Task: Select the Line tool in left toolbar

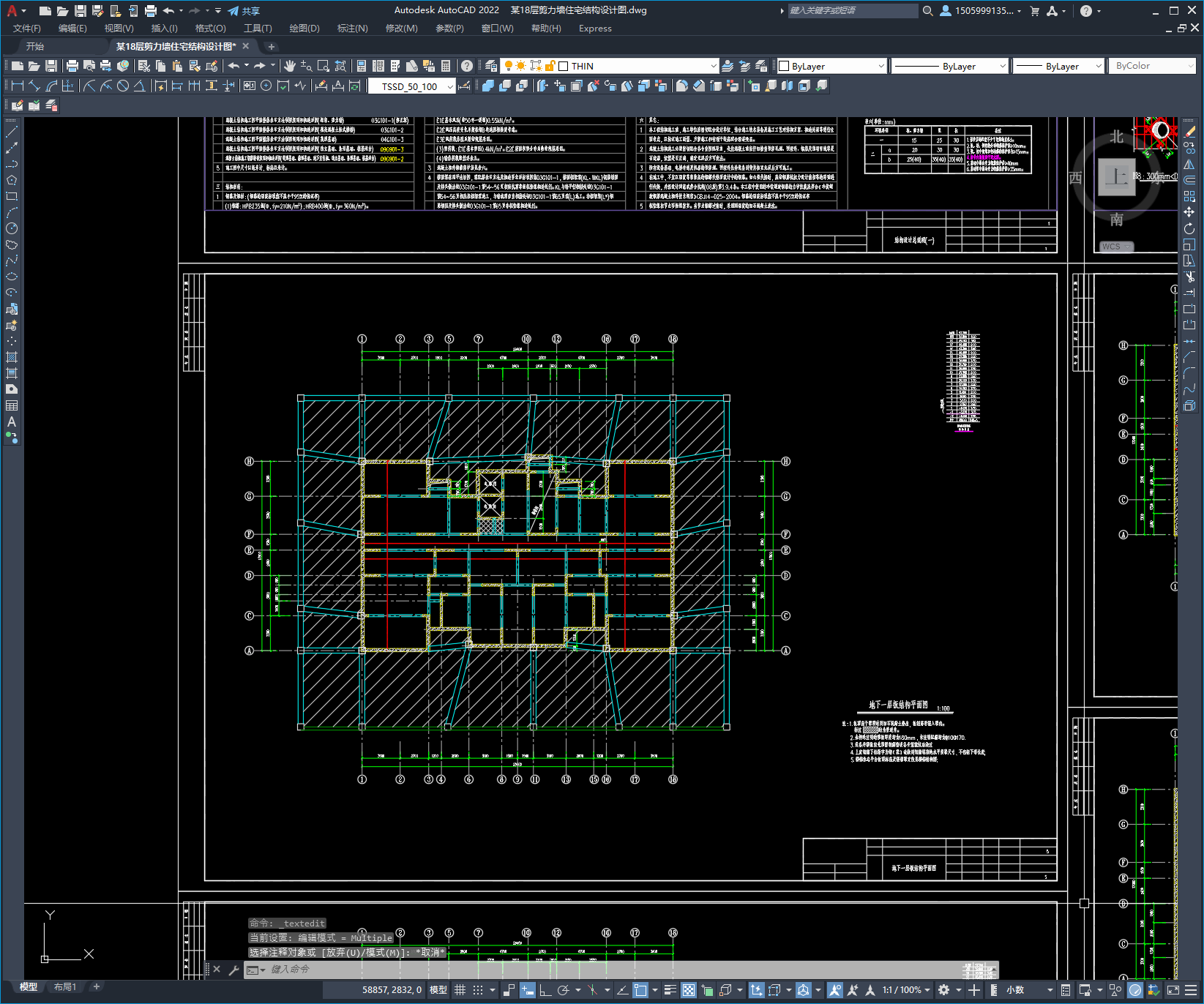Action: coord(12,132)
